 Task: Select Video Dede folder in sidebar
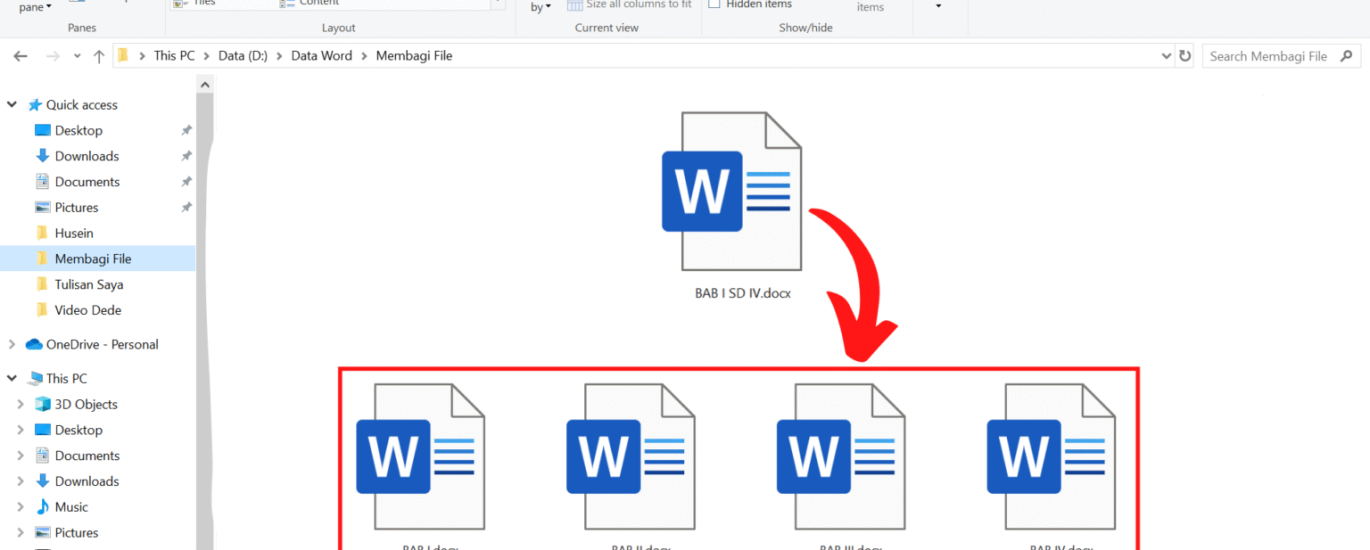pos(88,310)
